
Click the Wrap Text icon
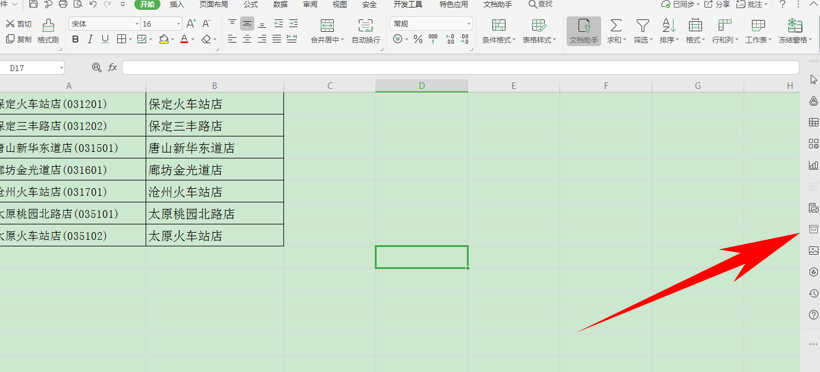tap(366, 25)
